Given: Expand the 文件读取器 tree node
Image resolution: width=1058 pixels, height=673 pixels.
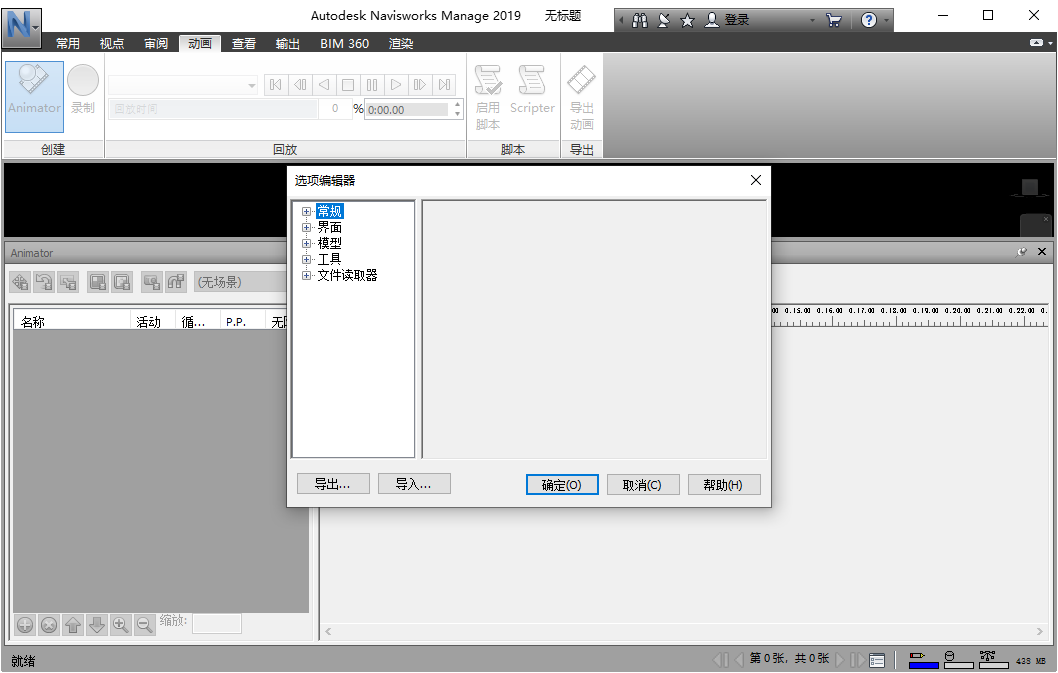Looking at the screenshot, I should [306, 275].
